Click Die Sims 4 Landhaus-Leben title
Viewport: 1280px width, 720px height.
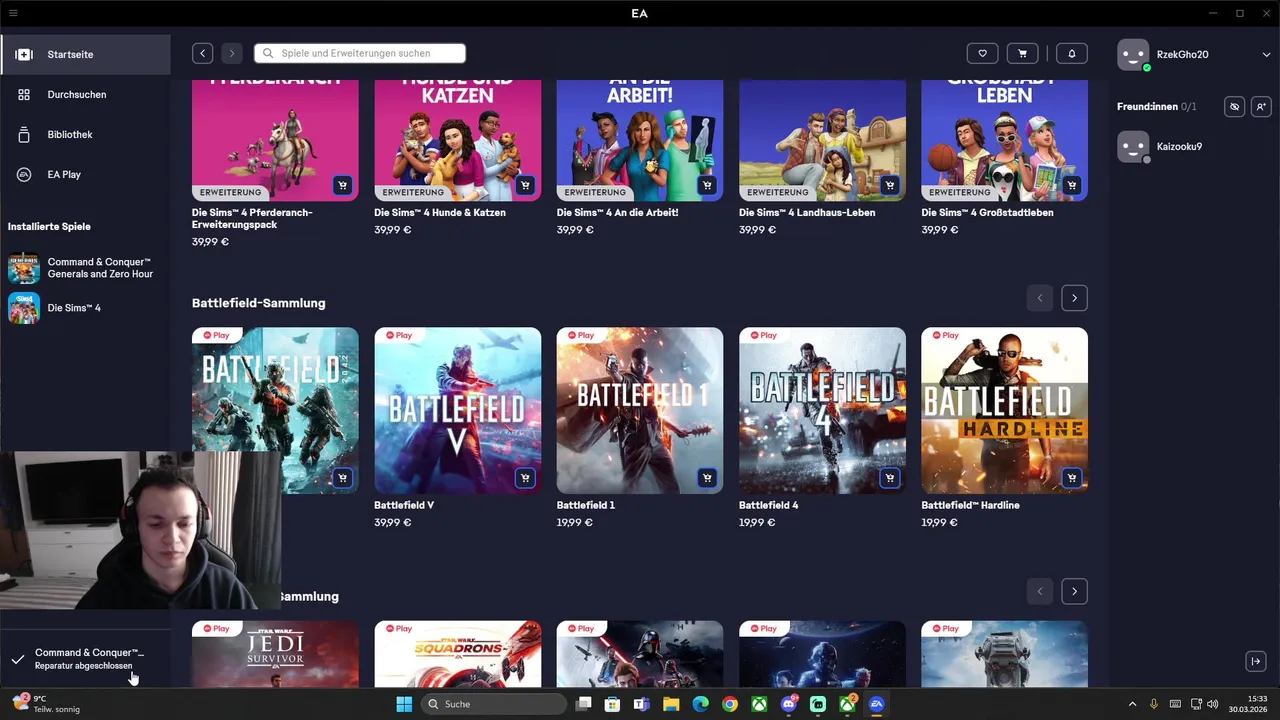coord(807,212)
